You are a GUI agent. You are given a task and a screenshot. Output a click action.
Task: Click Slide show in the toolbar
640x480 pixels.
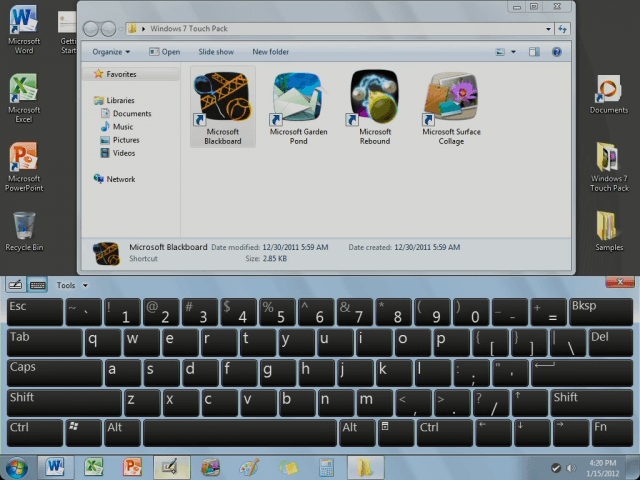click(x=216, y=52)
